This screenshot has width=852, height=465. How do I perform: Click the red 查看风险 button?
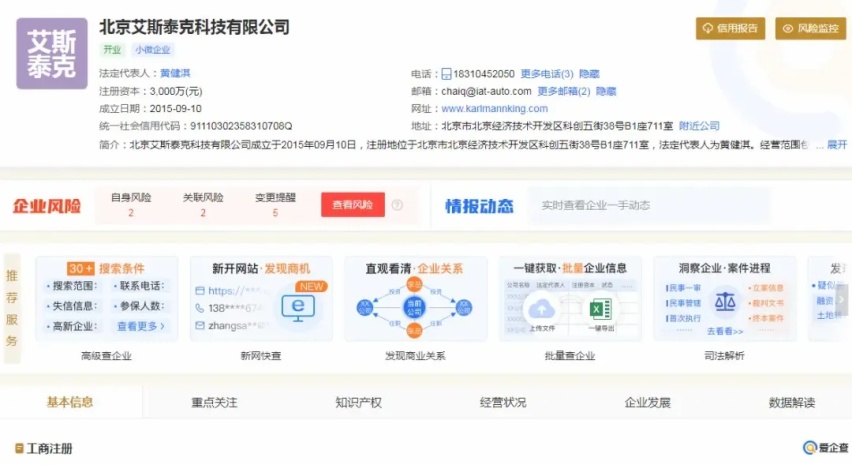click(x=353, y=205)
